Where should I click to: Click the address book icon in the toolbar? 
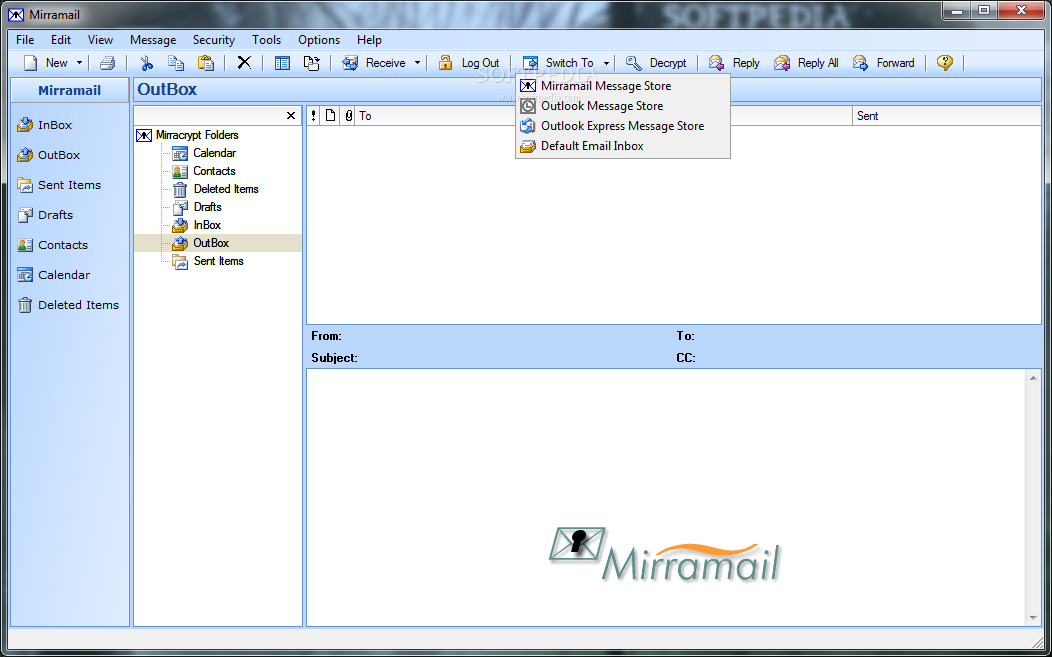tap(282, 63)
